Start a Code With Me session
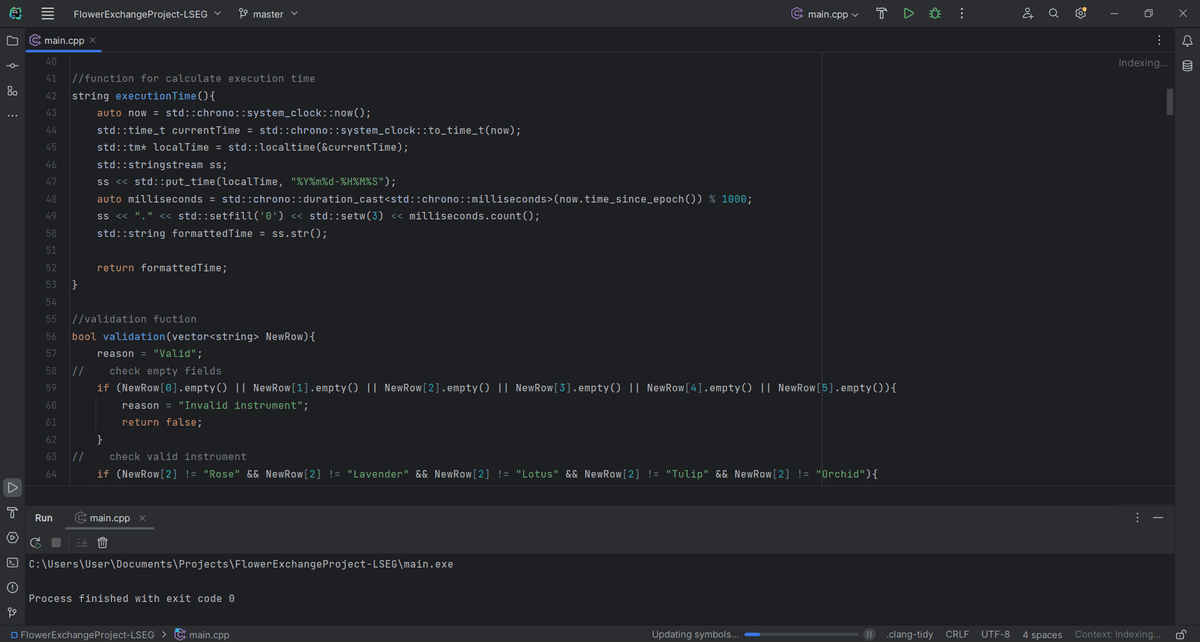This screenshot has width=1200, height=642. 1026,13
